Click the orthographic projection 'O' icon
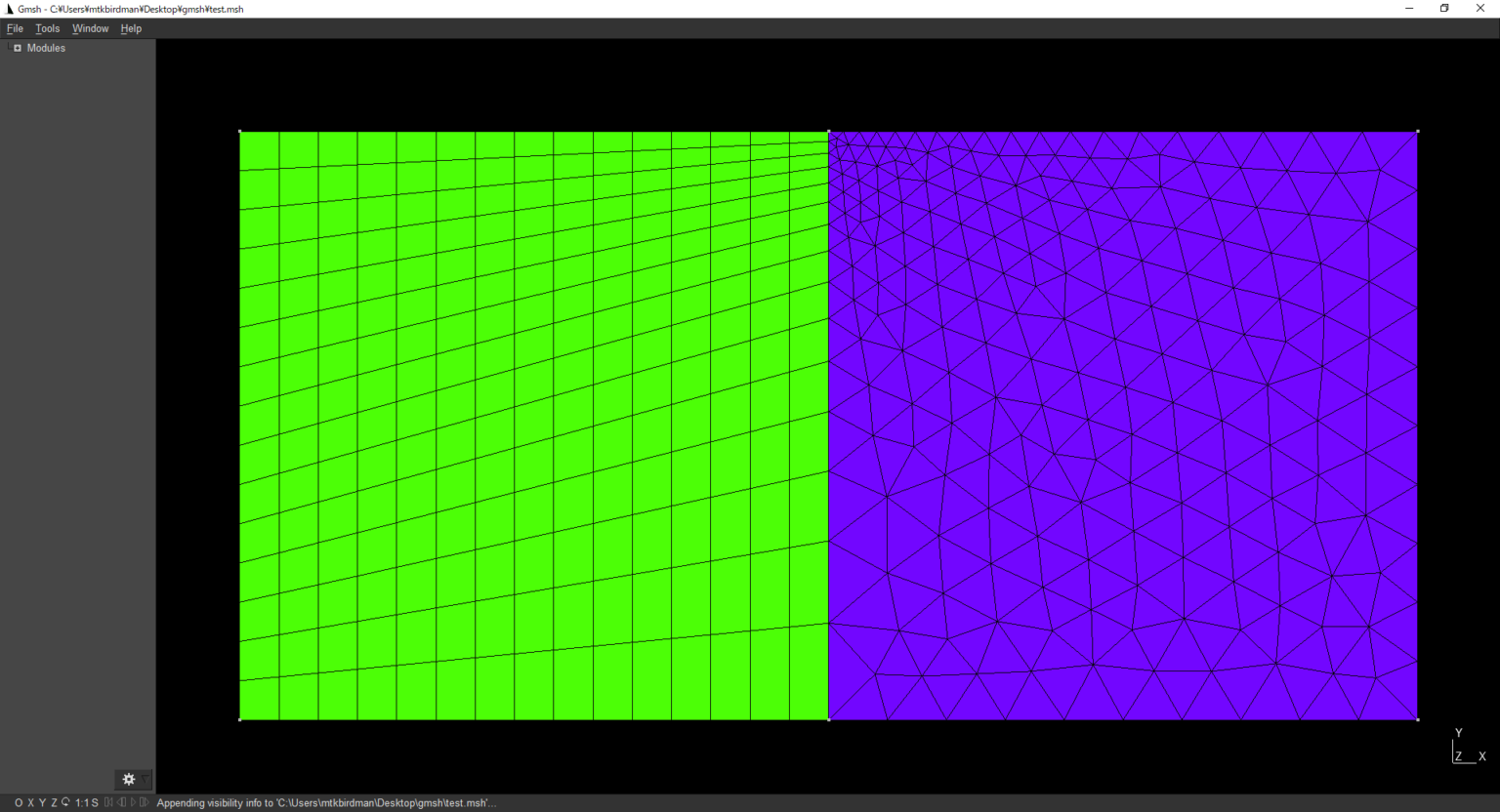The height and width of the screenshot is (812, 1500). (18, 802)
